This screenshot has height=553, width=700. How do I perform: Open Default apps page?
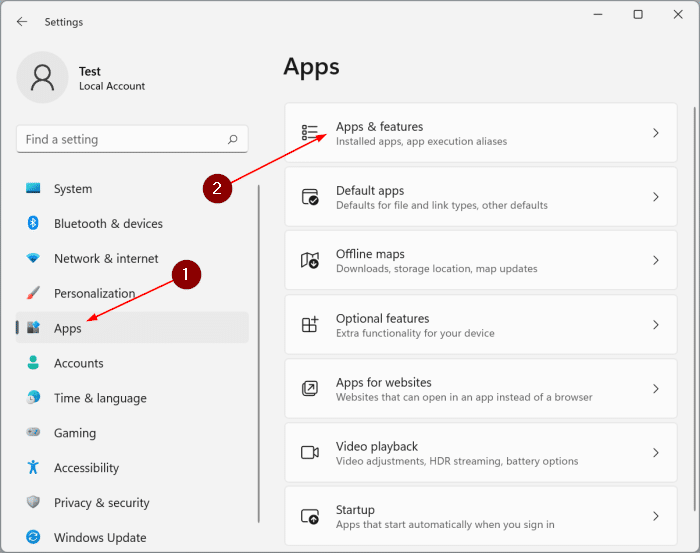click(x=481, y=197)
